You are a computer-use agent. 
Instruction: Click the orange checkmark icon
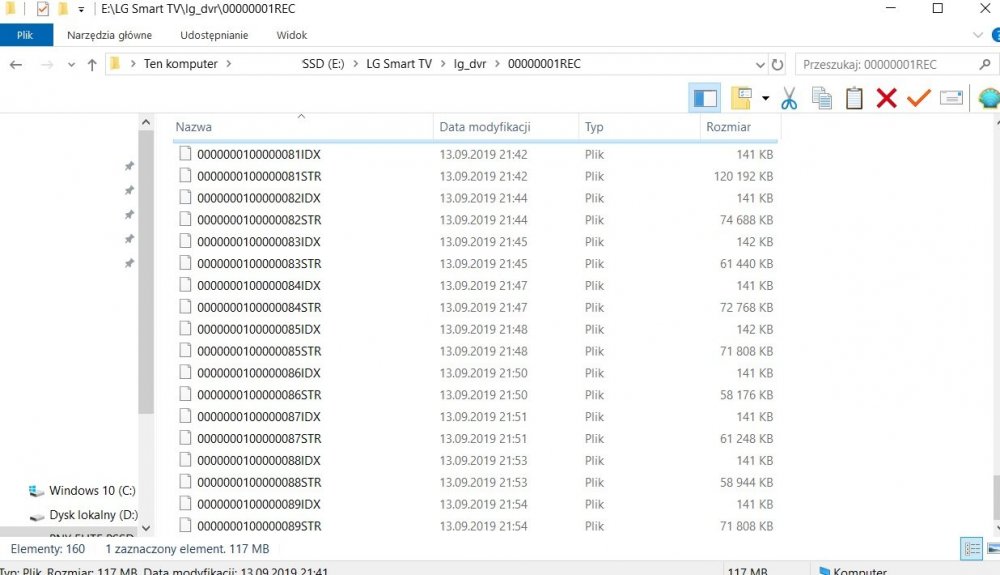coord(918,98)
